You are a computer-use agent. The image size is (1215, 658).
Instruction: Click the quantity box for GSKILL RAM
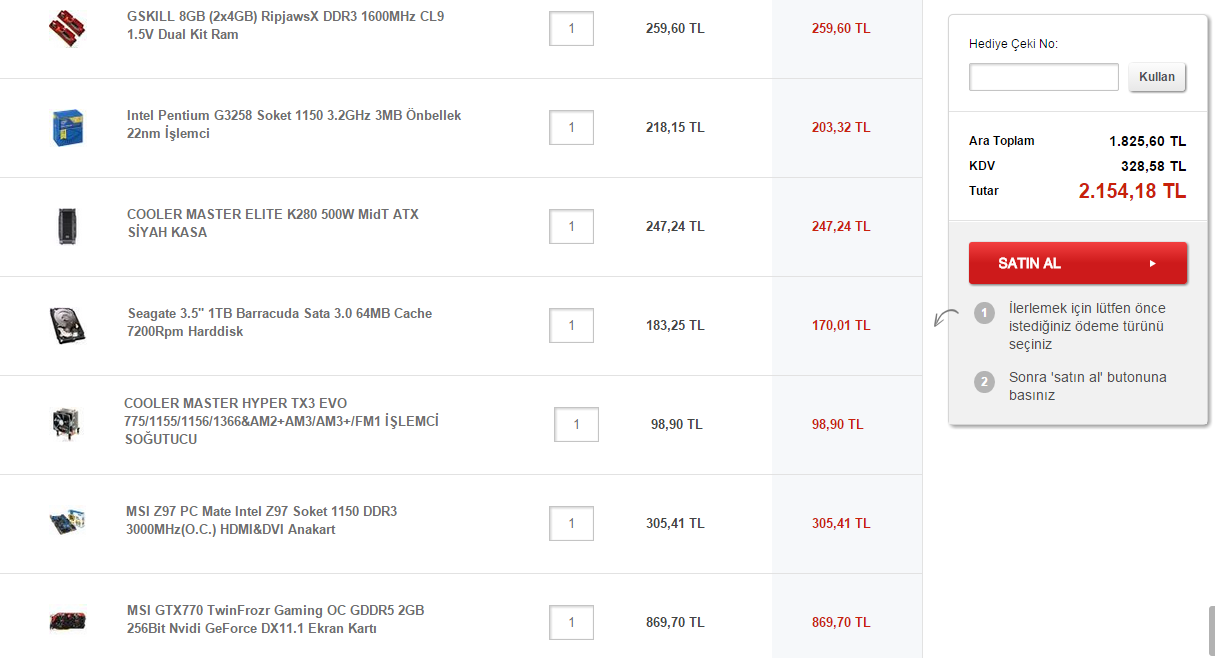571,28
